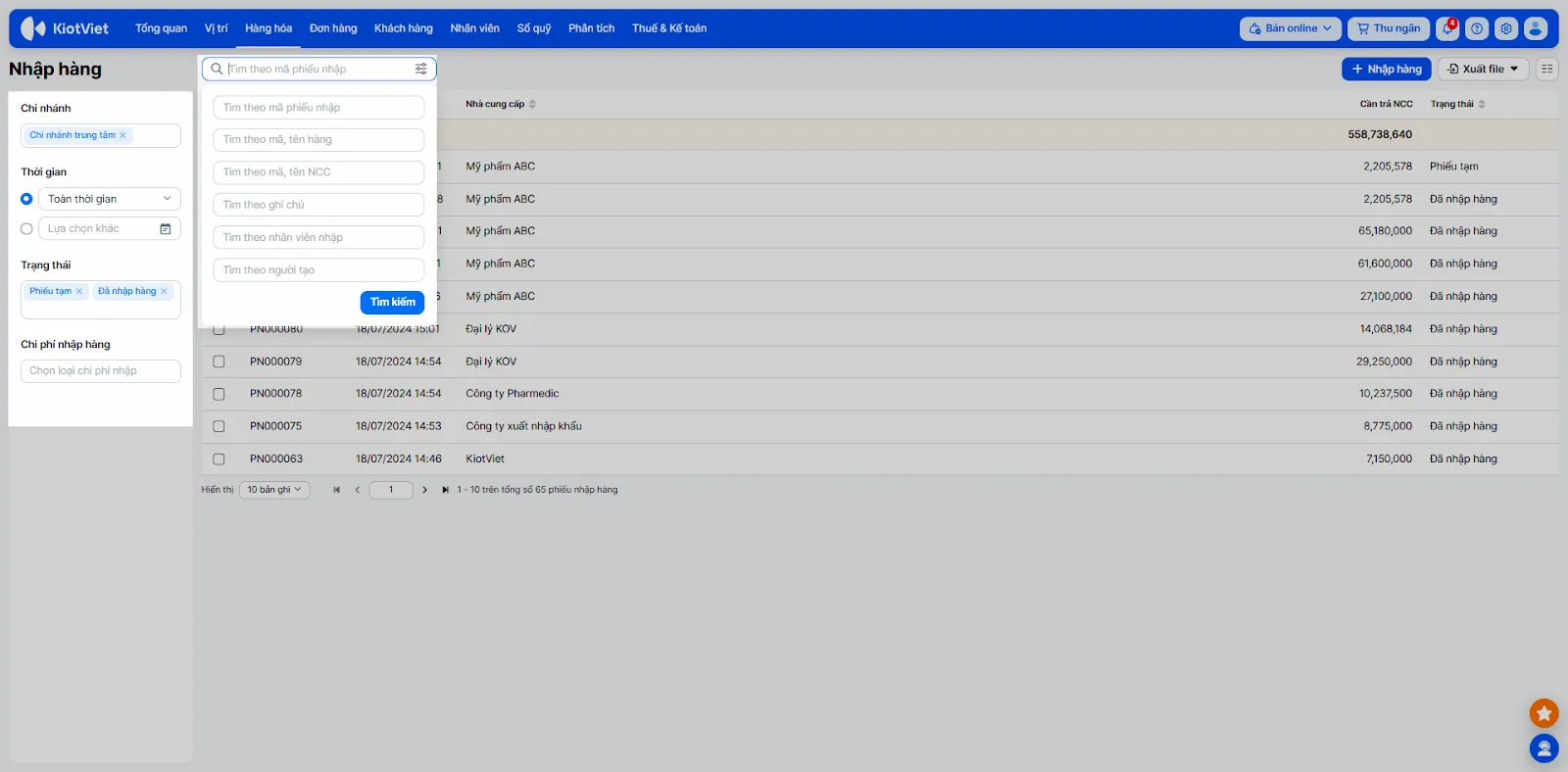Go to the last page of results

(445, 490)
